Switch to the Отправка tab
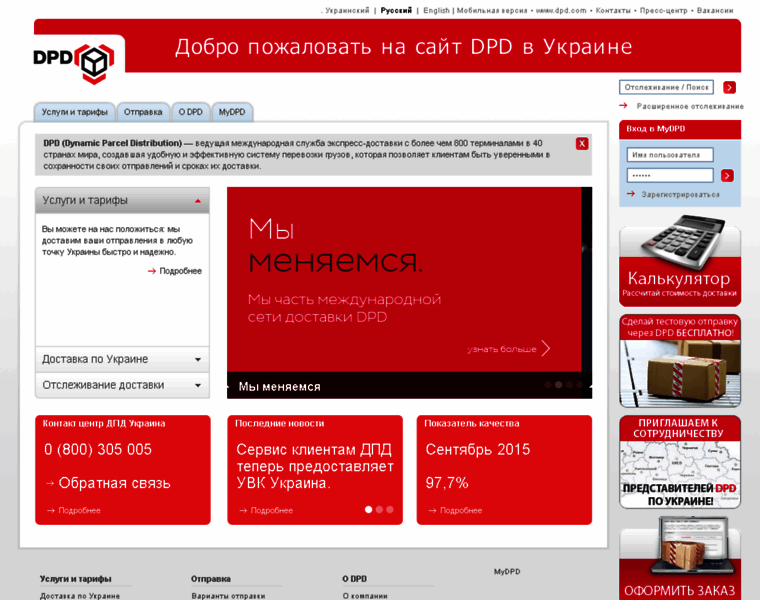Image resolution: width=760 pixels, height=600 pixels. click(x=143, y=112)
